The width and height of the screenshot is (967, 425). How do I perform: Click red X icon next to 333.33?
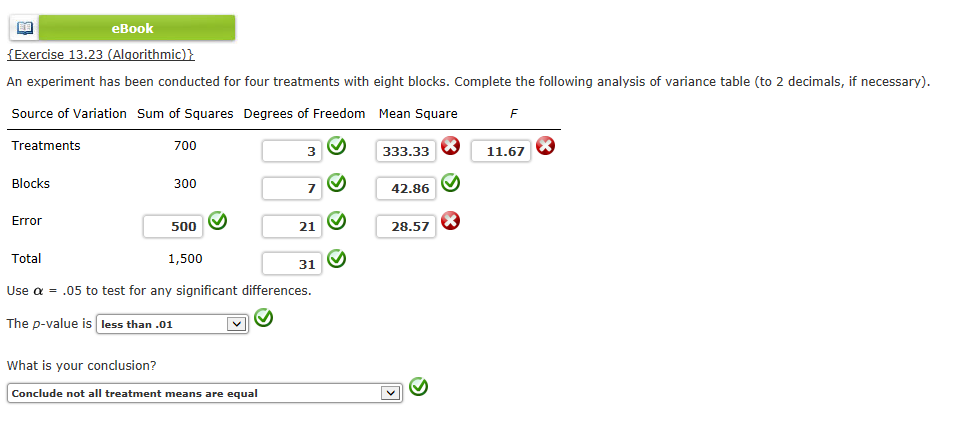click(451, 148)
